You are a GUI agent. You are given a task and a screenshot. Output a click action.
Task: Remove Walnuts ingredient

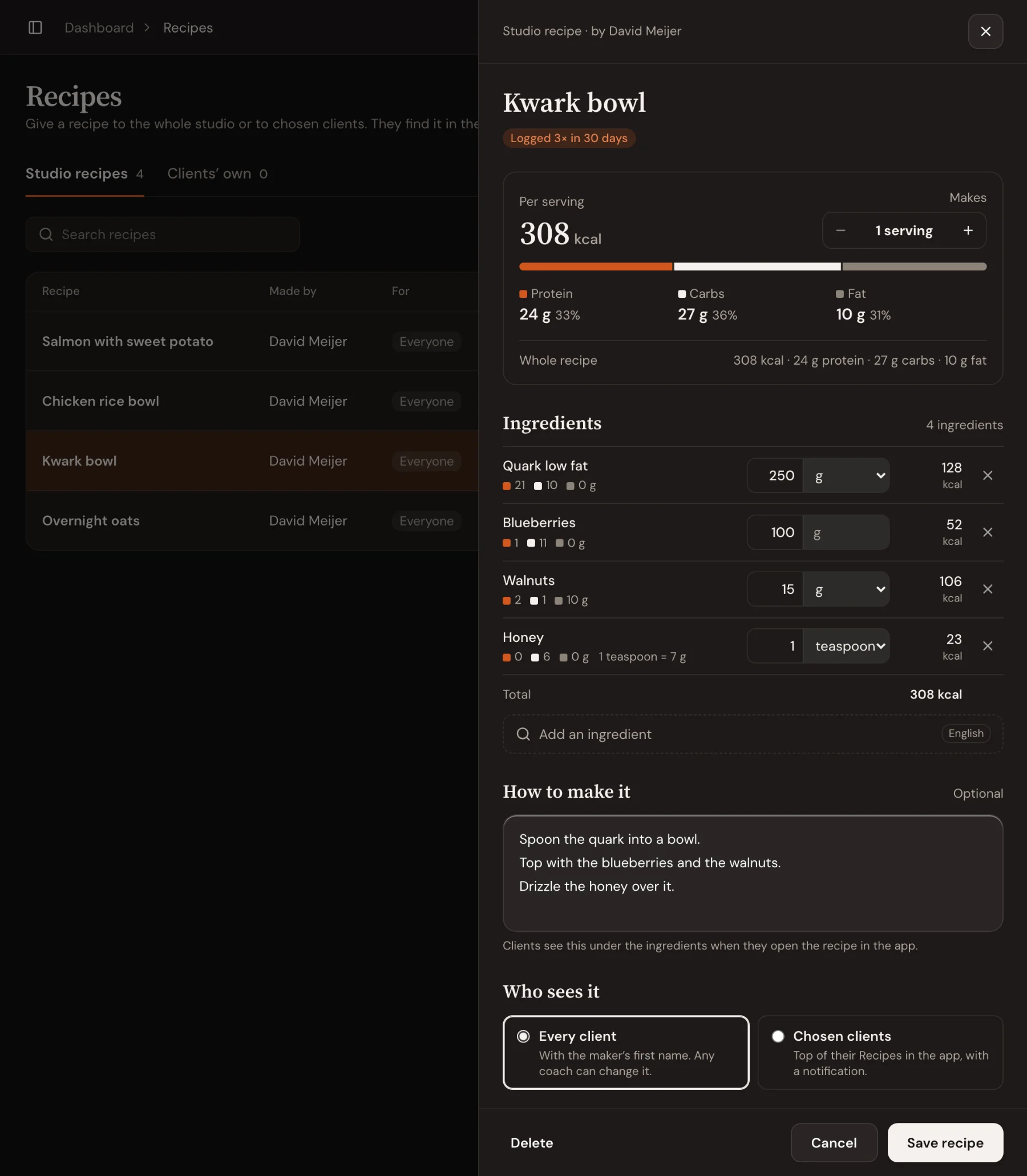tap(987, 589)
